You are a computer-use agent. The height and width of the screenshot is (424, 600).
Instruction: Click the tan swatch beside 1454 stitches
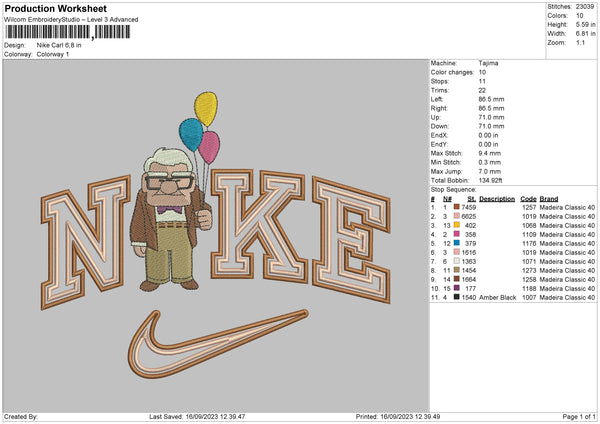pyautogui.click(x=456, y=270)
